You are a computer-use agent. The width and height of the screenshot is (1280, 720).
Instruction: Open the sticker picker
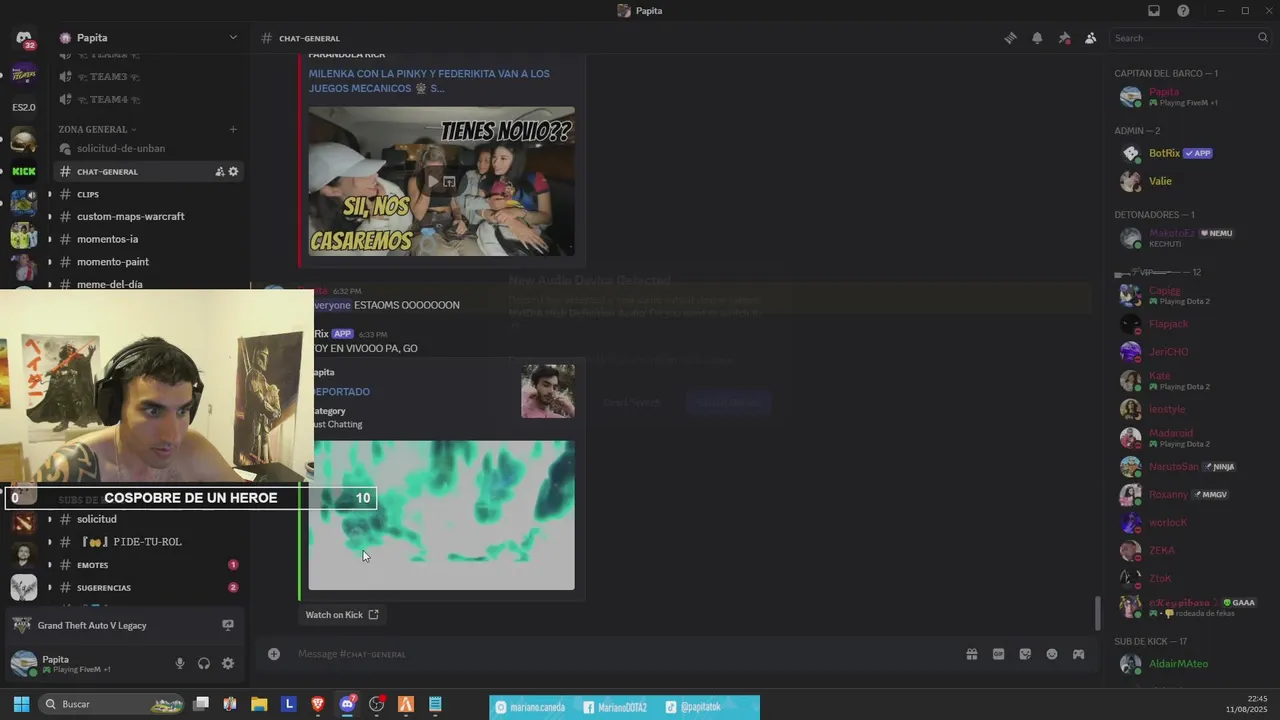click(1025, 654)
